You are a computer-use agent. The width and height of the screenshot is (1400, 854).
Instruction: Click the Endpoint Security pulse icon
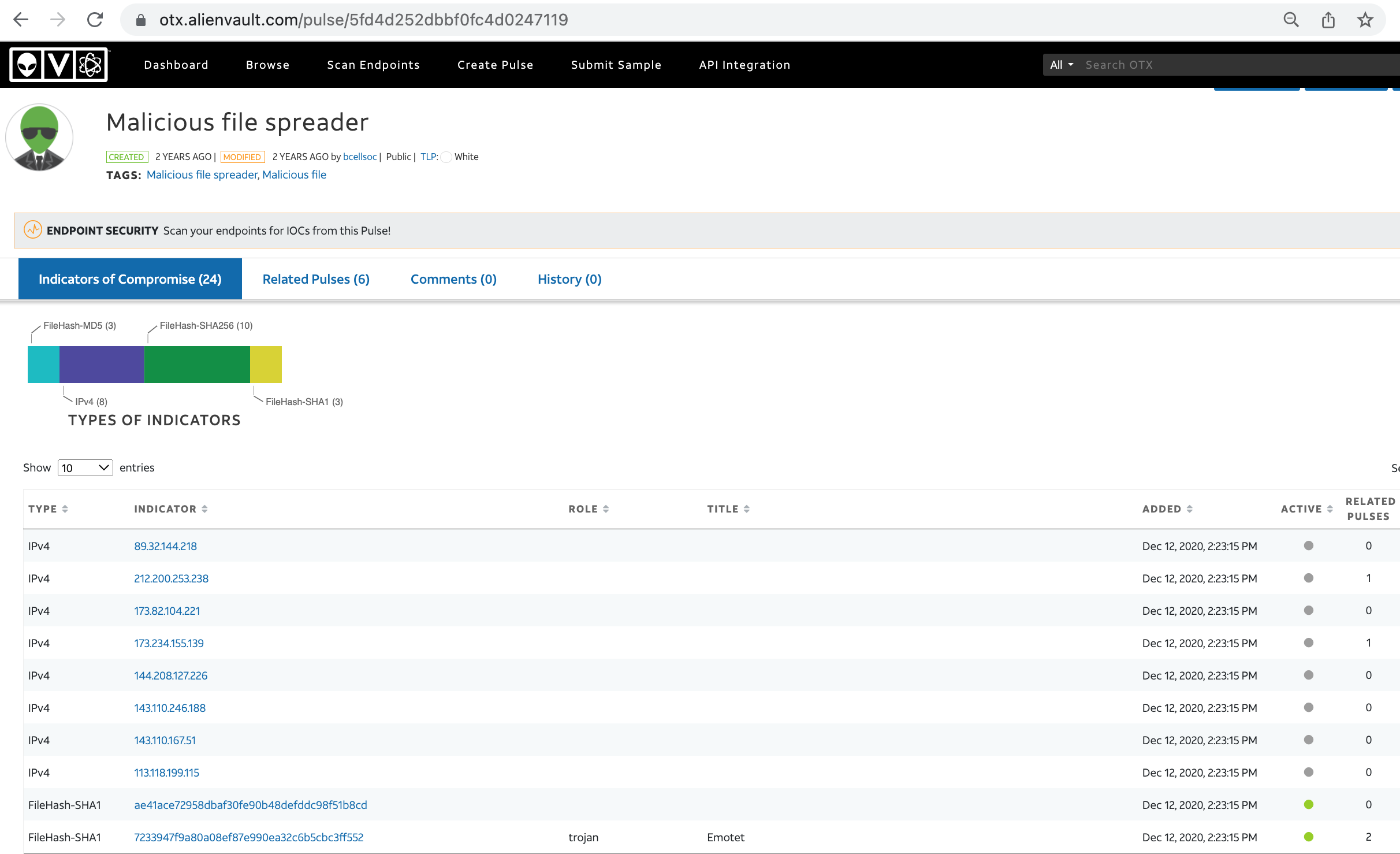coord(33,230)
